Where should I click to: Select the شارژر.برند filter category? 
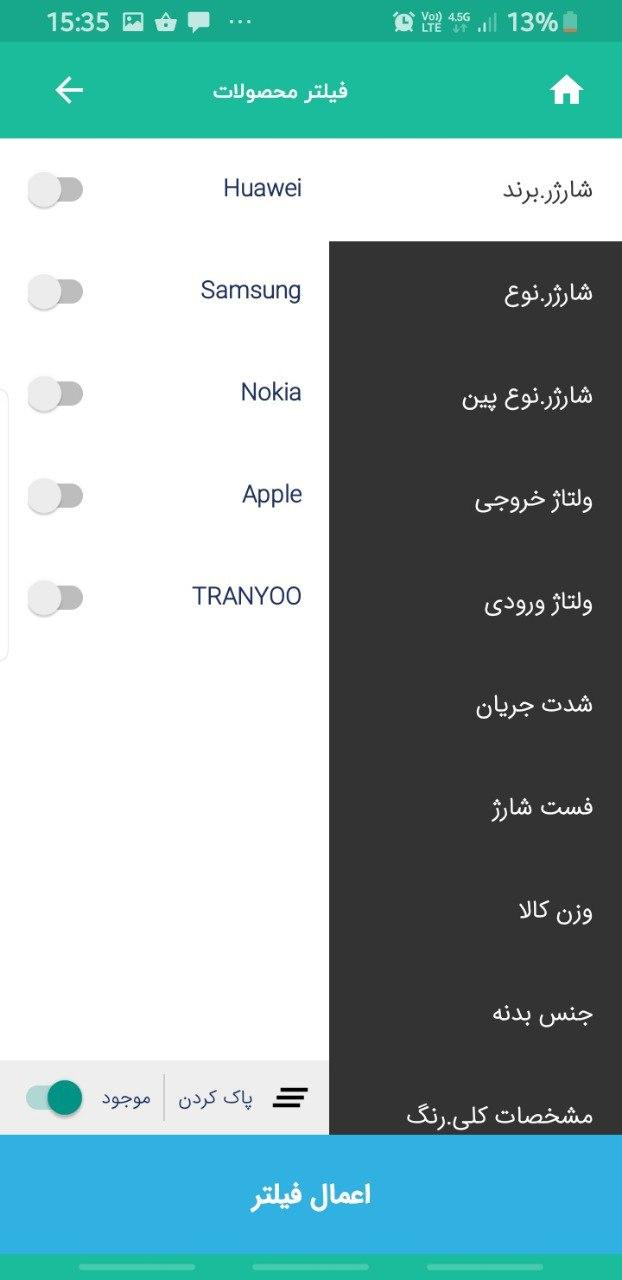[x=547, y=190]
